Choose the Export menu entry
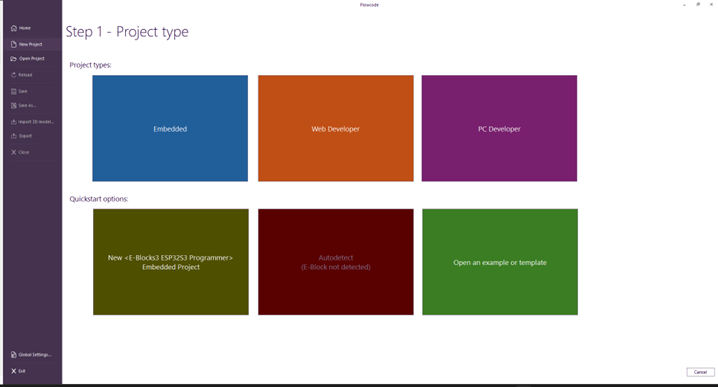 pyautogui.click(x=32, y=136)
